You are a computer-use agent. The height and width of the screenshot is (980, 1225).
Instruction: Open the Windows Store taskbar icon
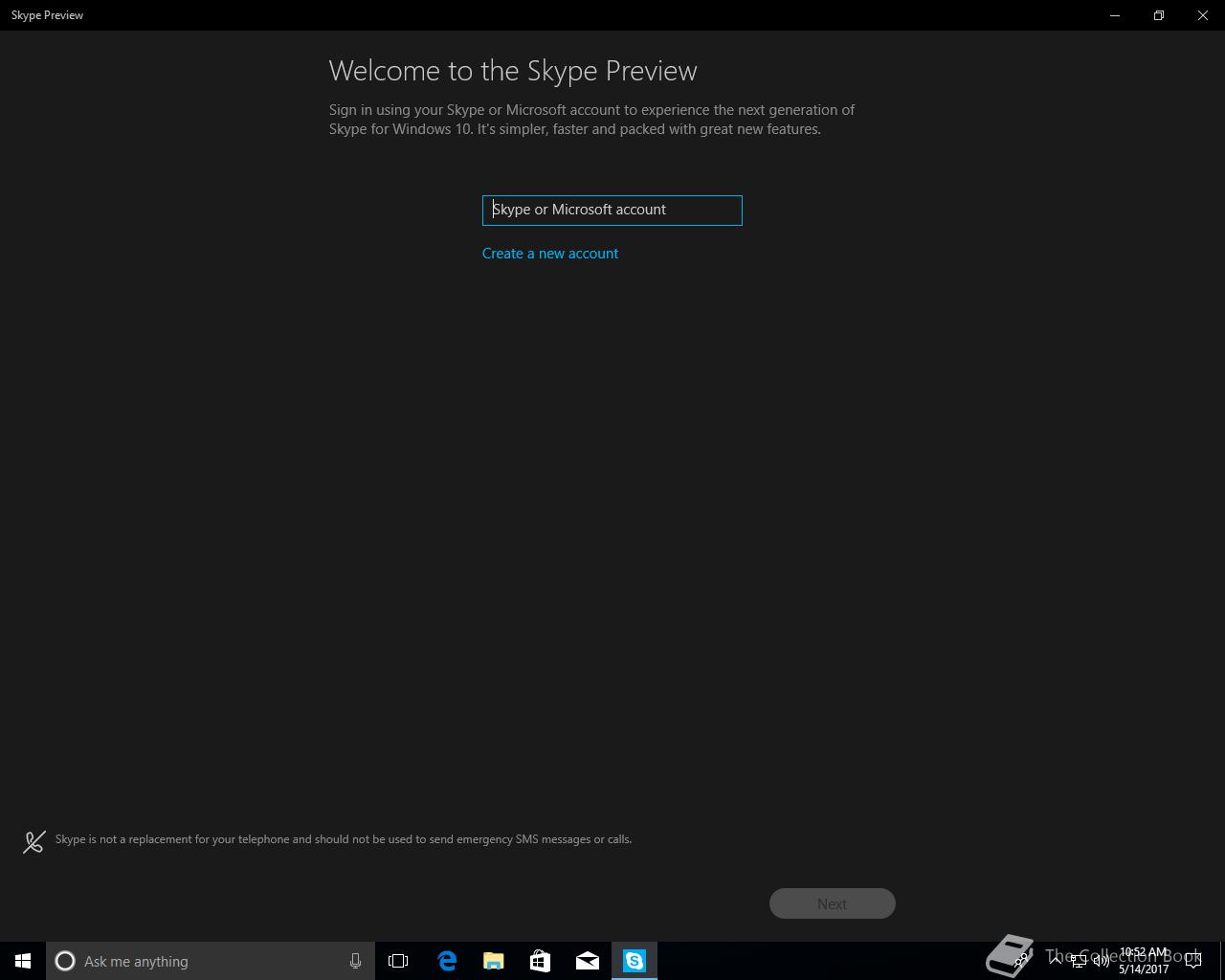pyautogui.click(x=540, y=961)
